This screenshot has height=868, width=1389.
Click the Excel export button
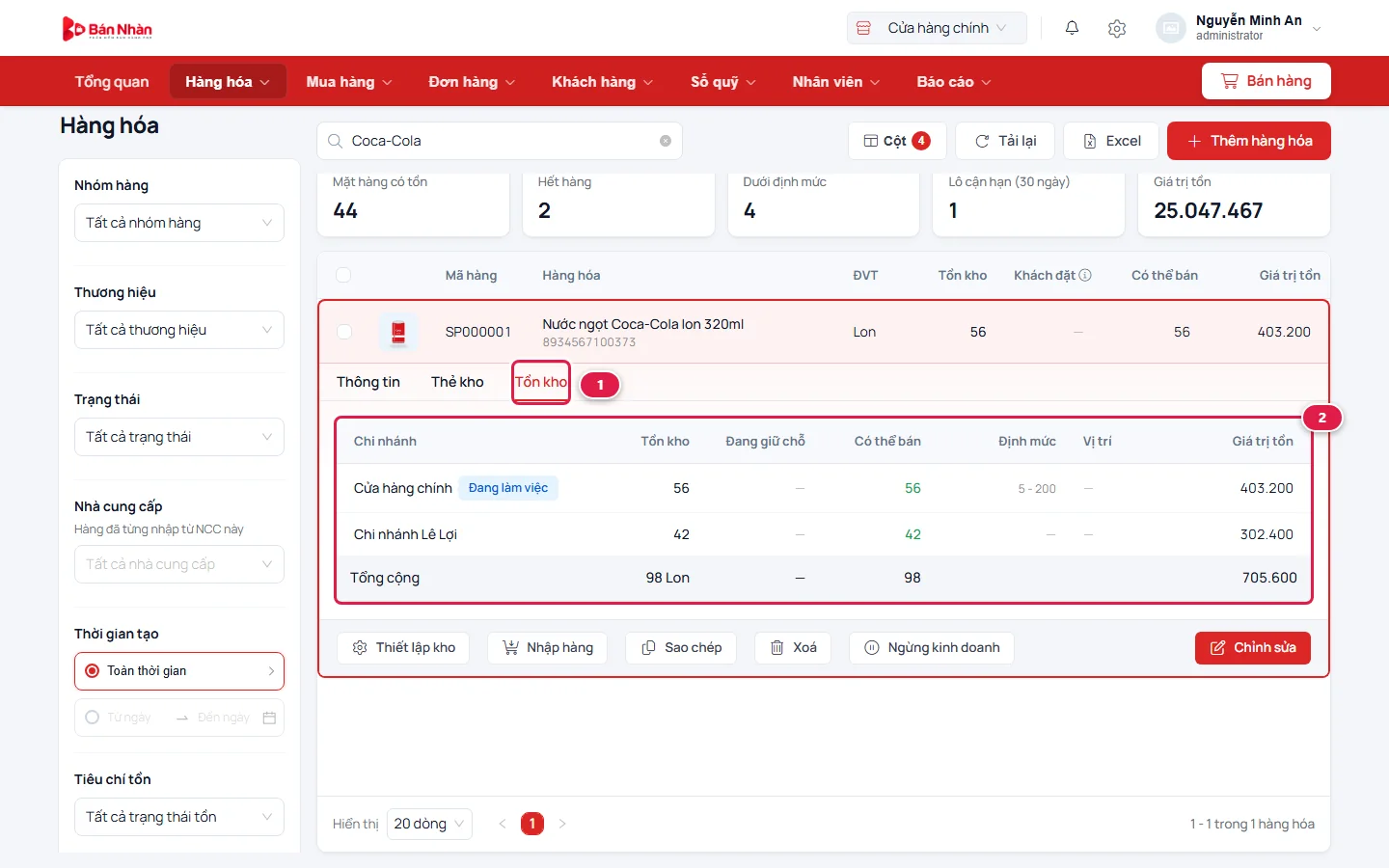(x=1111, y=141)
